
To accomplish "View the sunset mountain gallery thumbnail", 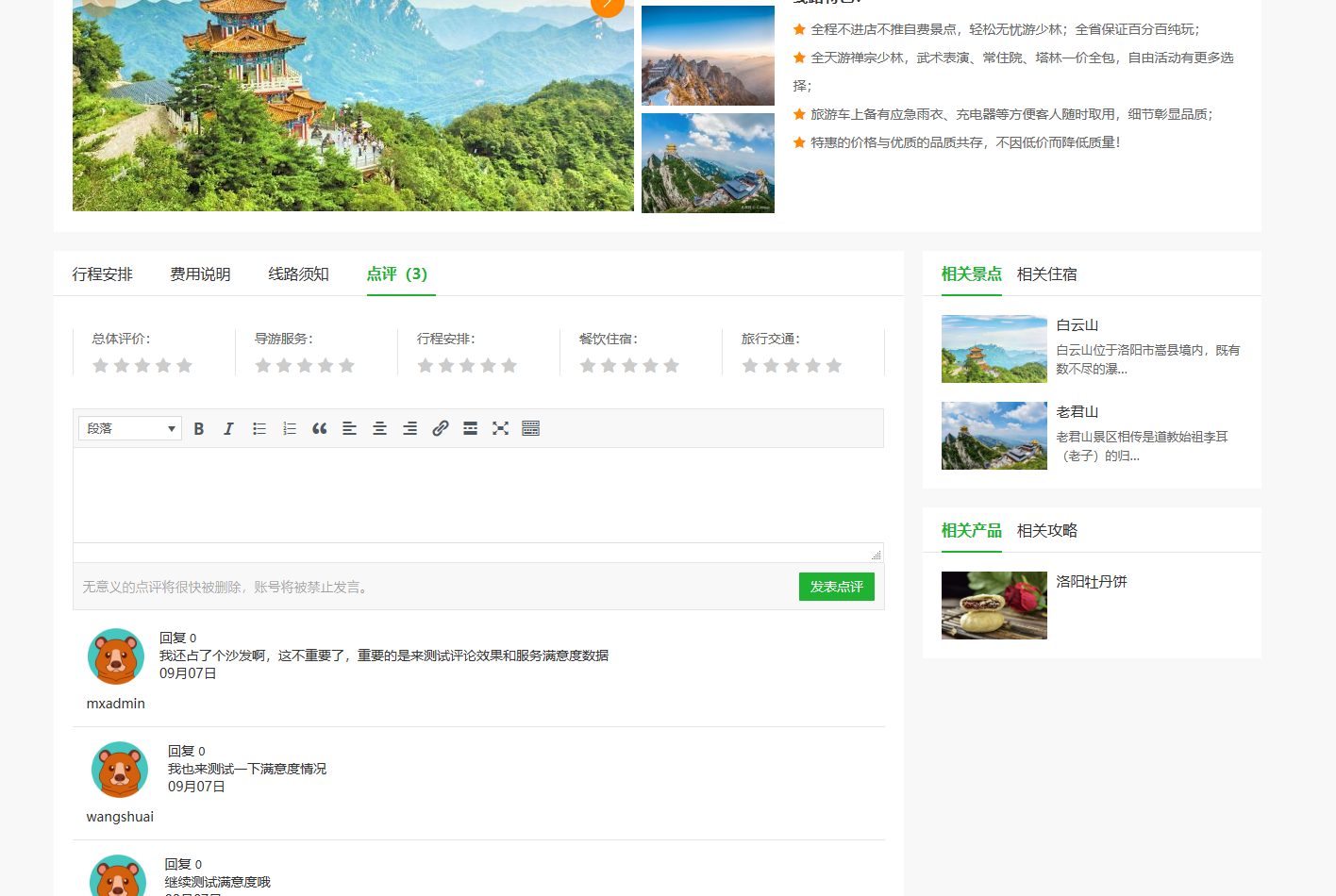I will [x=708, y=56].
